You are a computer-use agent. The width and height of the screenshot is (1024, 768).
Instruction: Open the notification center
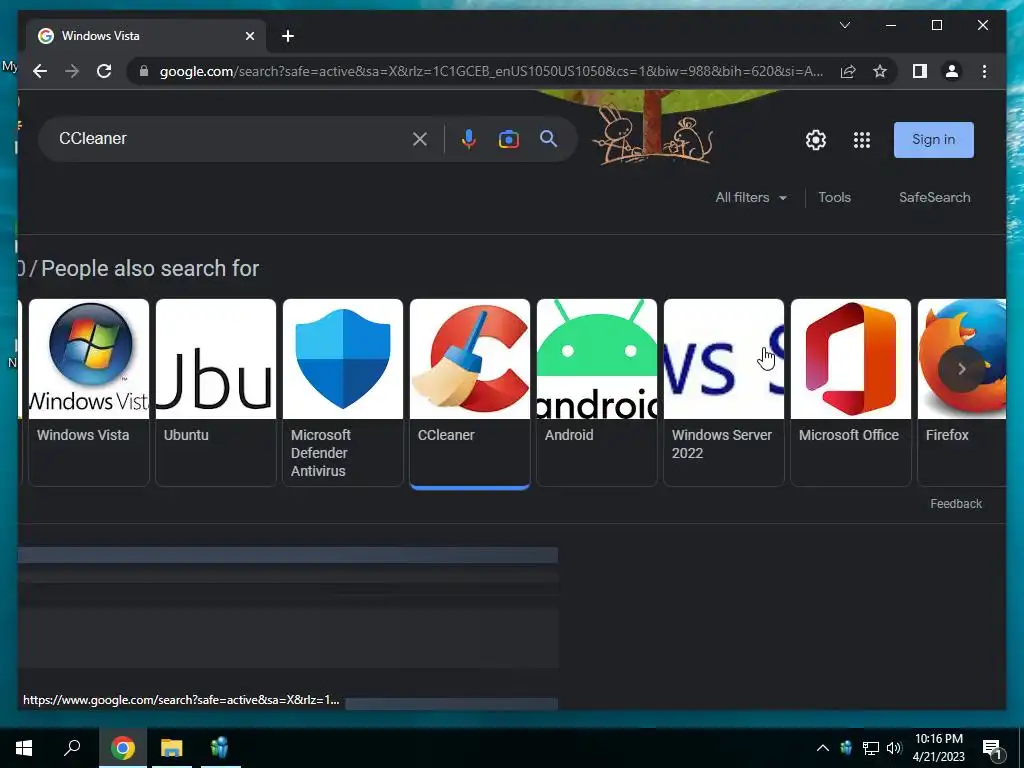[992, 748]
